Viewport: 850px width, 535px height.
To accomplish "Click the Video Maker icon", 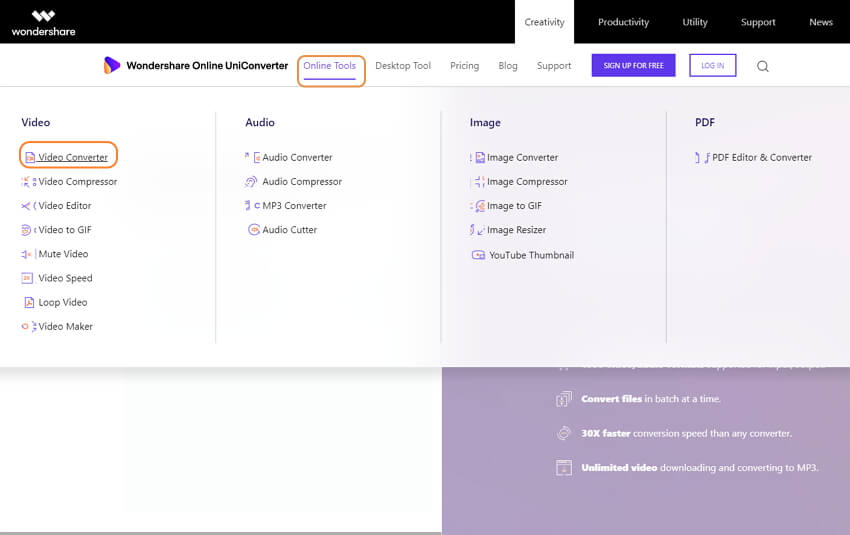I will coord(29,326).
